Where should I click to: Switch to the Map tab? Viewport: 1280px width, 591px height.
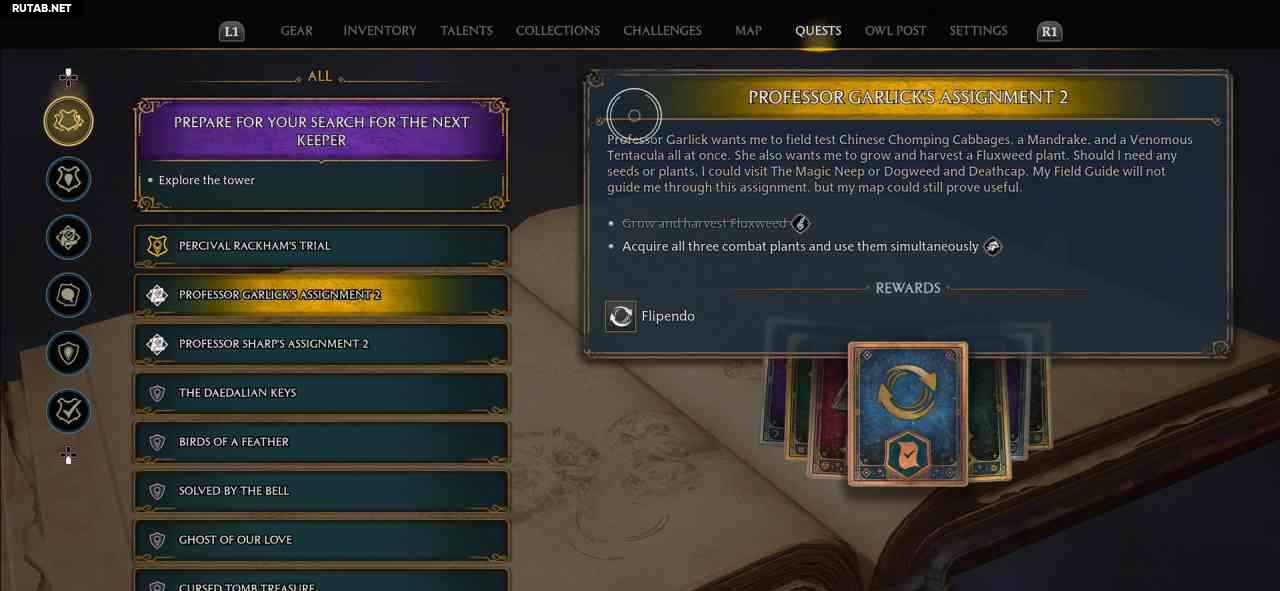pos(748,31)
